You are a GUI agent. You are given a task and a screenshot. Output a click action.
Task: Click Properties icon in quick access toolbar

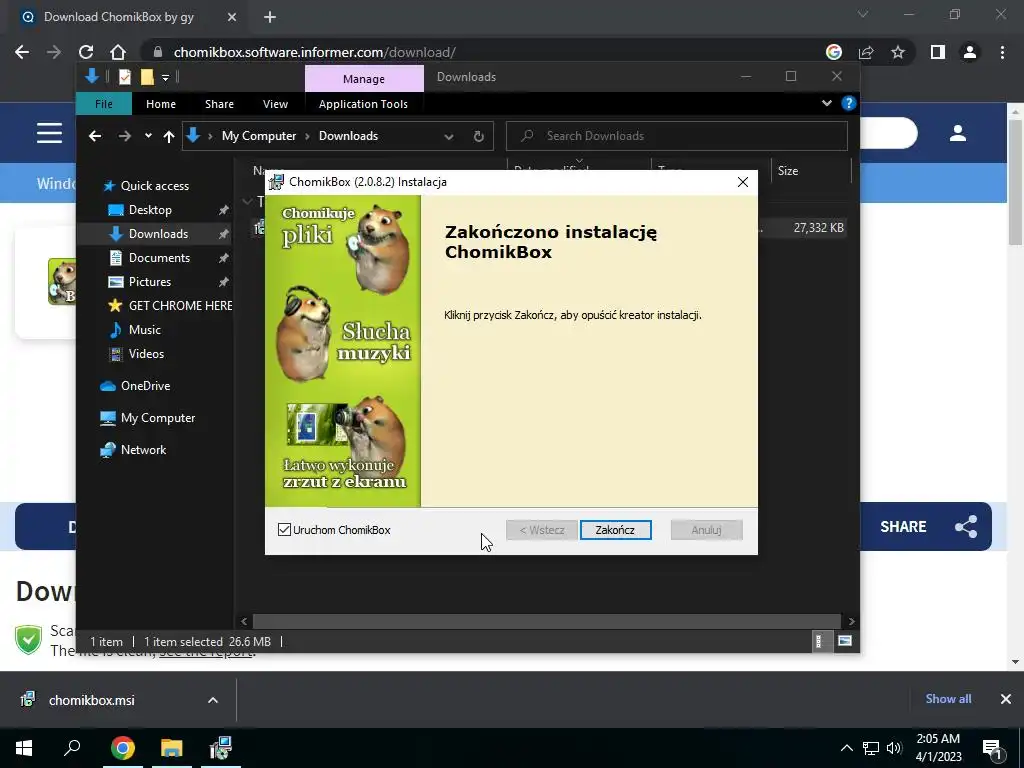click(124, 77)
